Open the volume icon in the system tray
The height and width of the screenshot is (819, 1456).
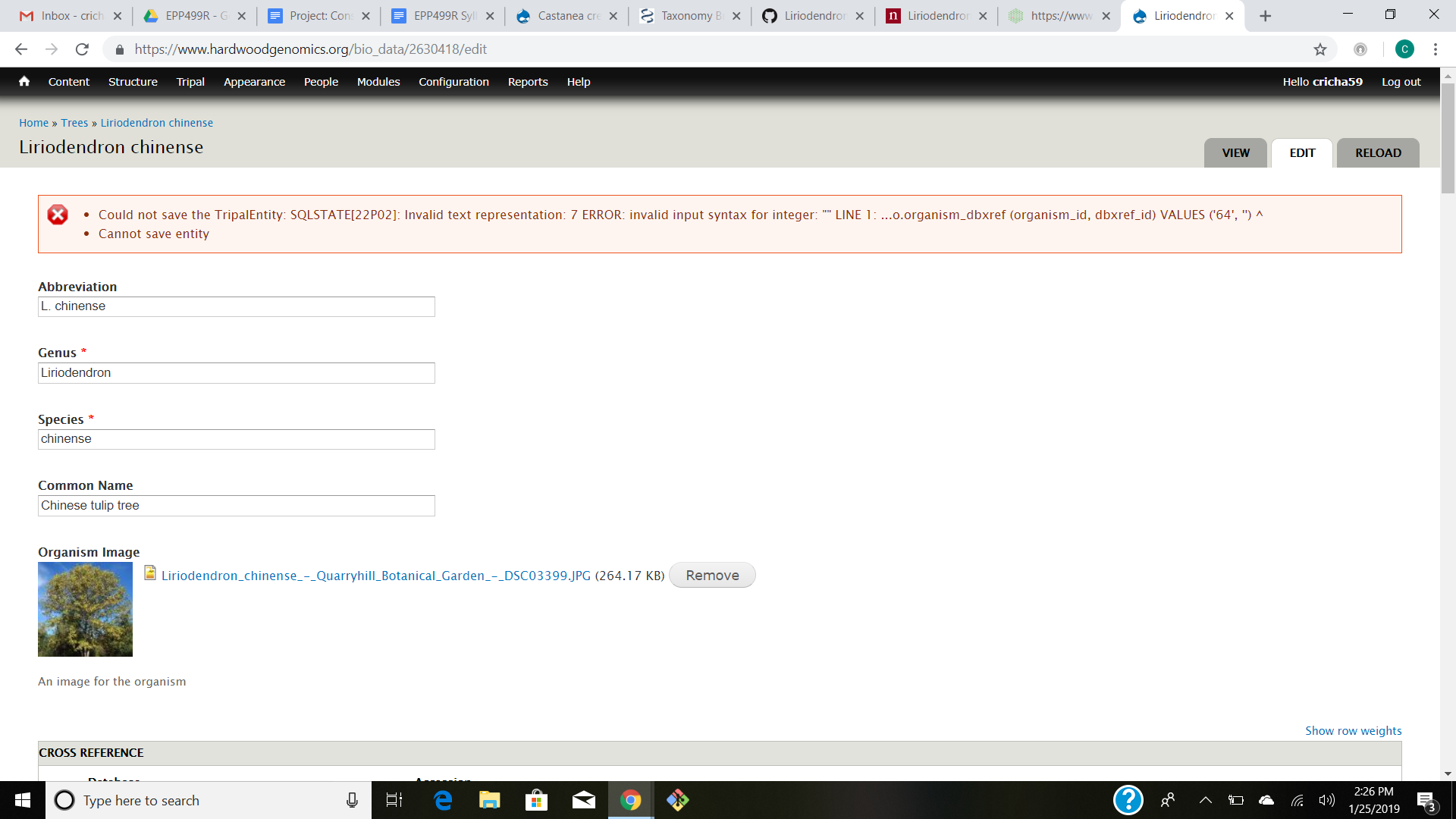(1327, 800)
